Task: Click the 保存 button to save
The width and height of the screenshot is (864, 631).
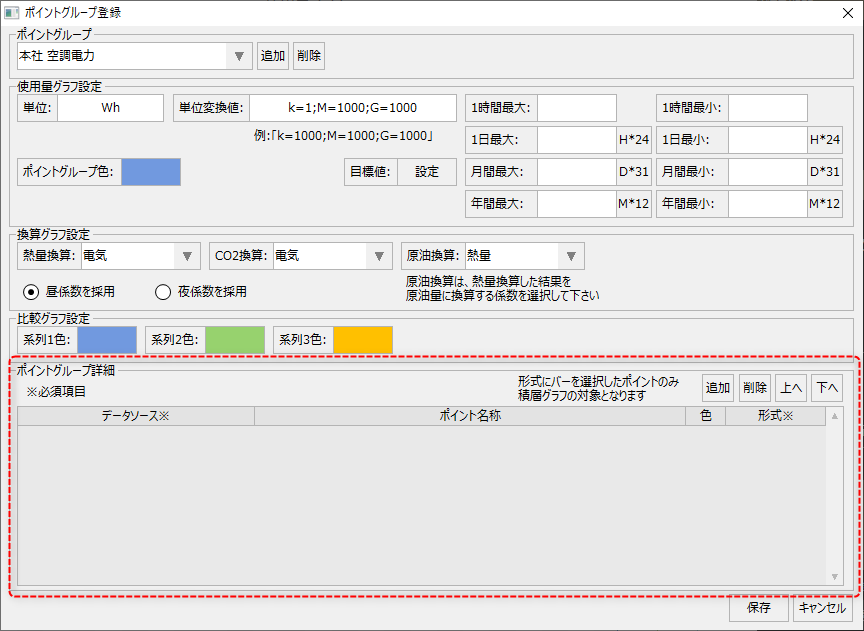Action: point(758,609)
